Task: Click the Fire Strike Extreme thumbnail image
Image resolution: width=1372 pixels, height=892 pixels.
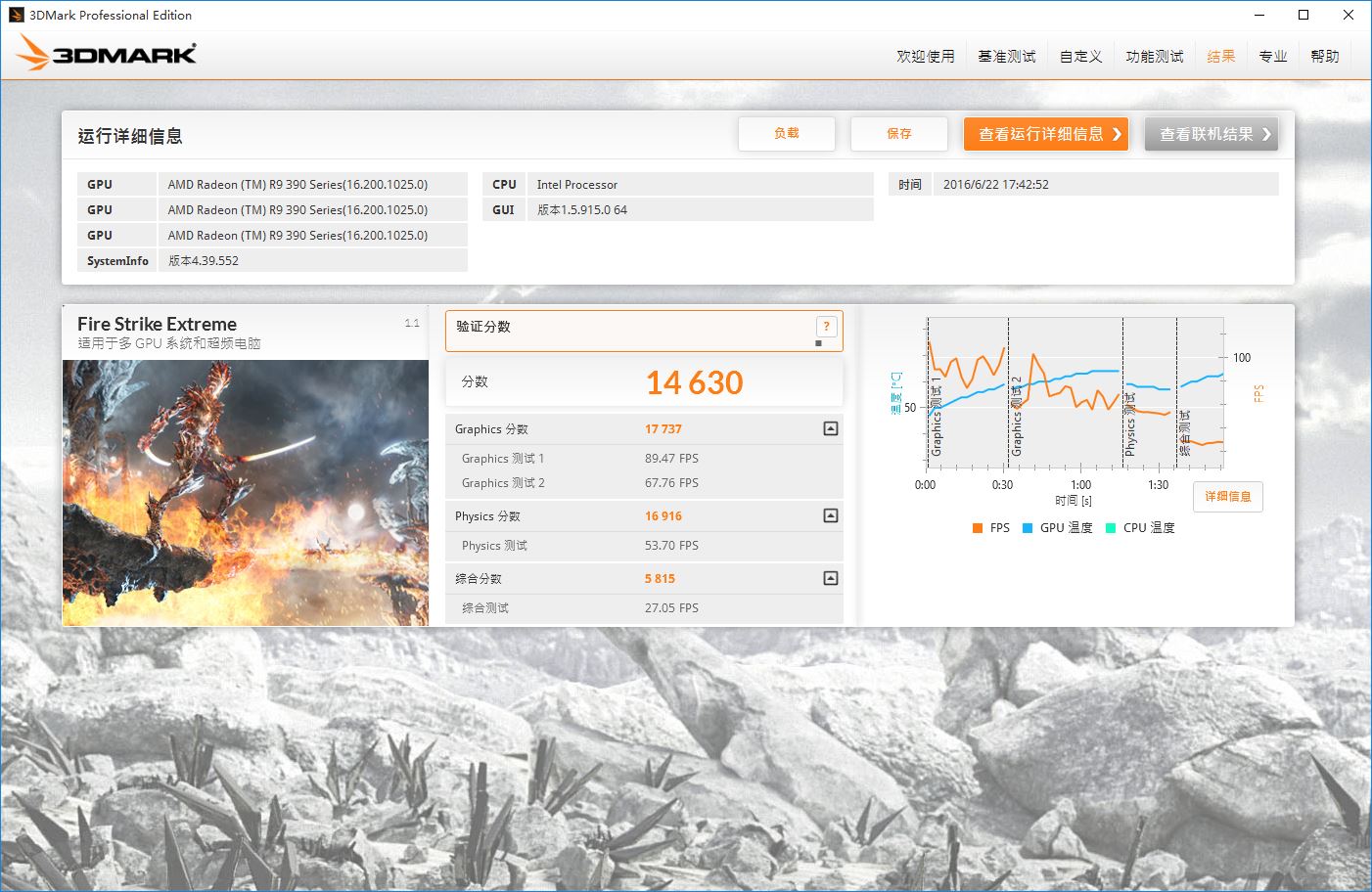Action: click(246, 493)
